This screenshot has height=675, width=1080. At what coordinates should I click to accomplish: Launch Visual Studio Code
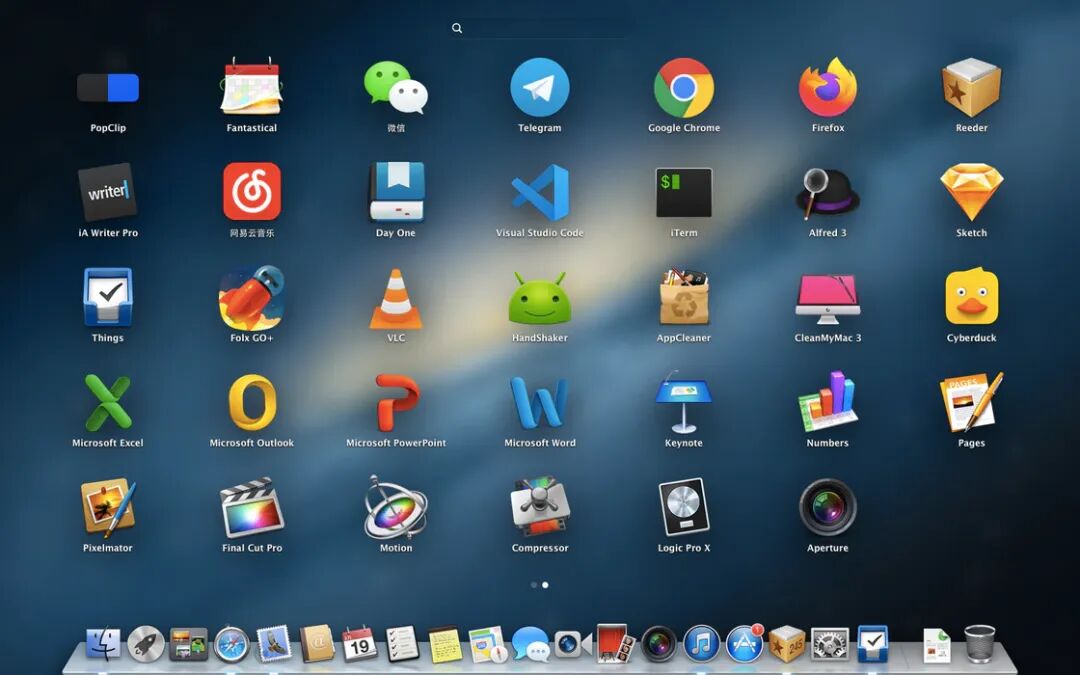click(x=540, y=192)
